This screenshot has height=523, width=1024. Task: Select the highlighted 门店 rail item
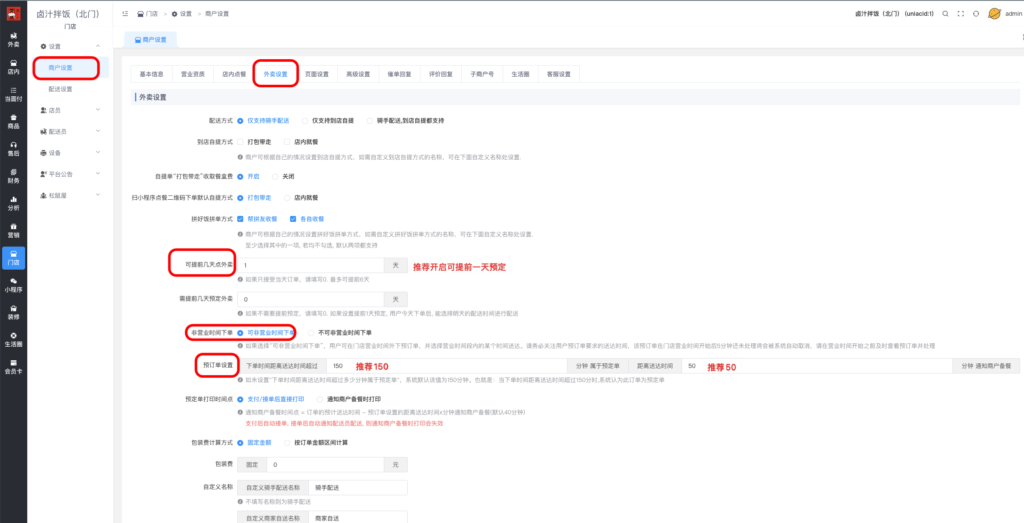click(13, 257)
